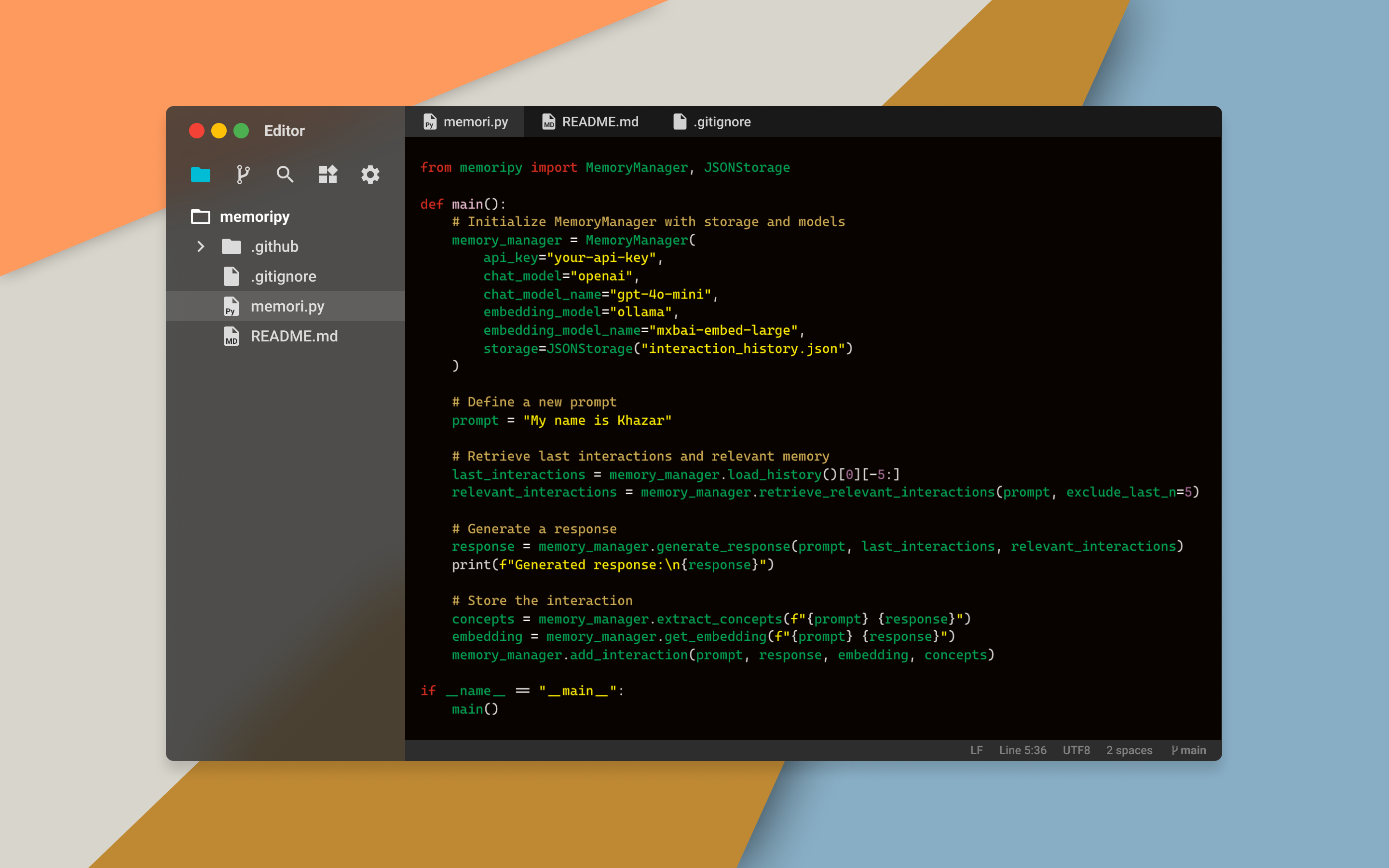The image size is (1389, 868).
Task: Click the Python file icon on memori.py tab
Action: (430, 122)
